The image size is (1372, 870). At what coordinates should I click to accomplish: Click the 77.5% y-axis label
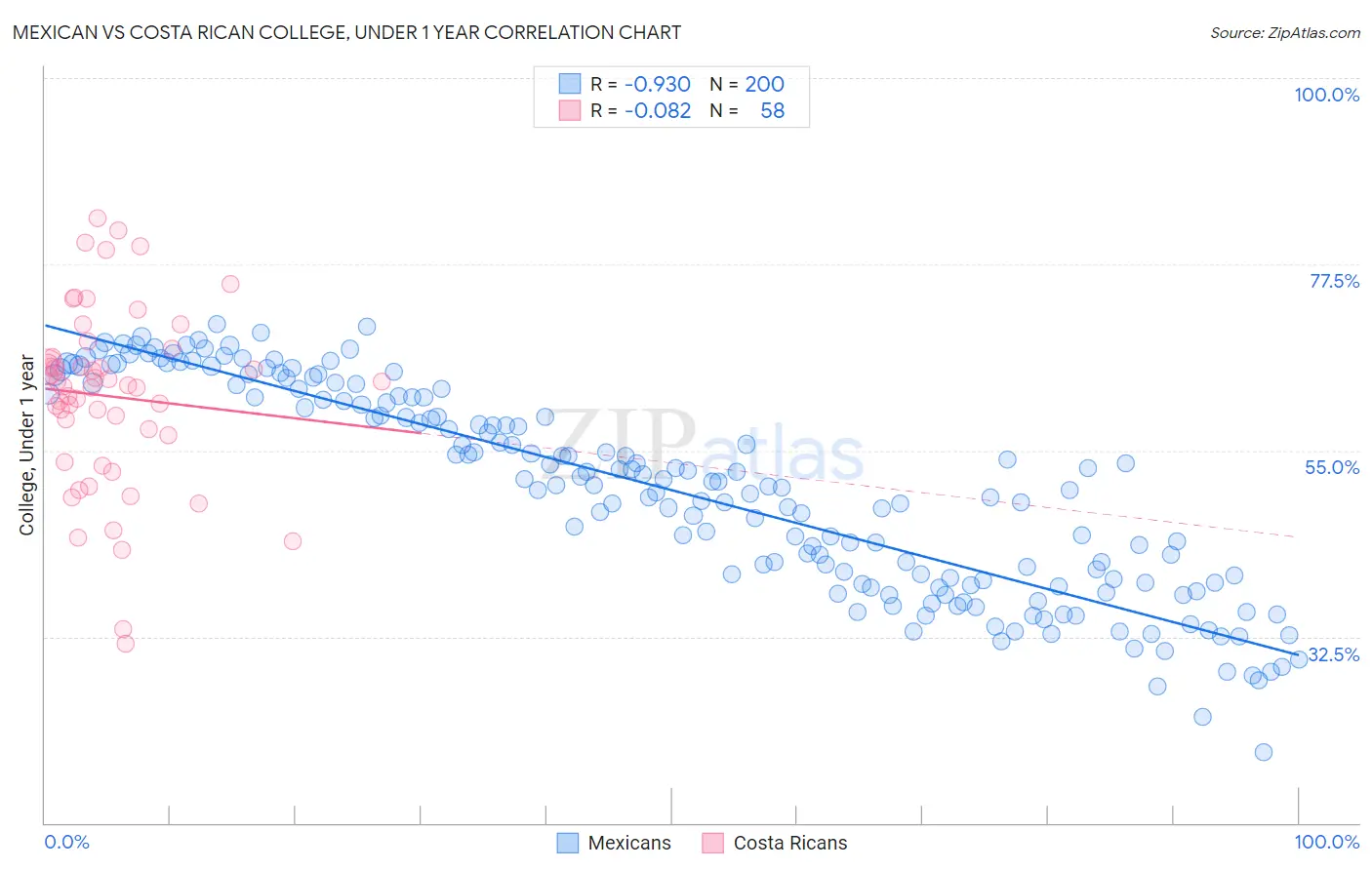click(x=1334, y=281)
